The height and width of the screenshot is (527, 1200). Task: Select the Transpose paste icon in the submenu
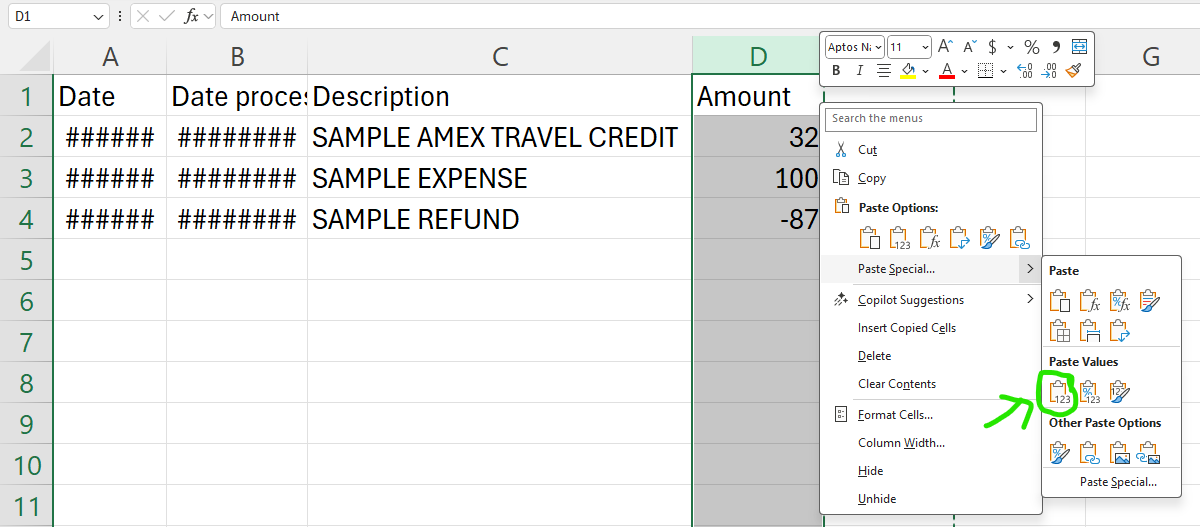[1119, 331]
